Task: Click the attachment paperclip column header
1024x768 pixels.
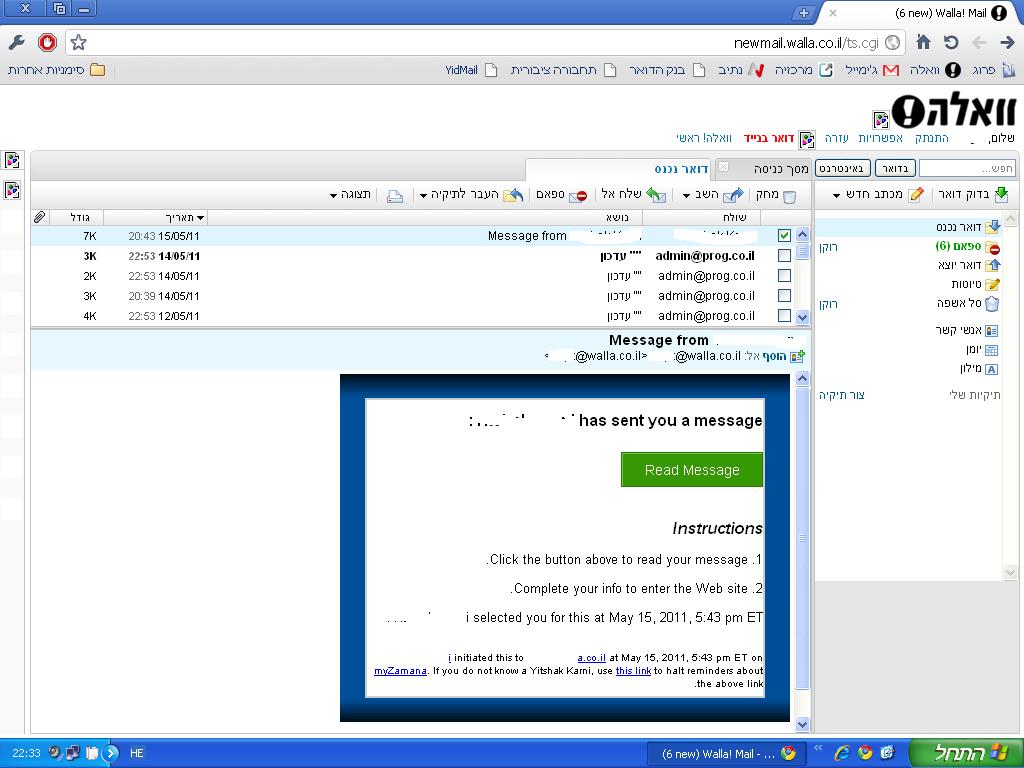Action: 39,217
